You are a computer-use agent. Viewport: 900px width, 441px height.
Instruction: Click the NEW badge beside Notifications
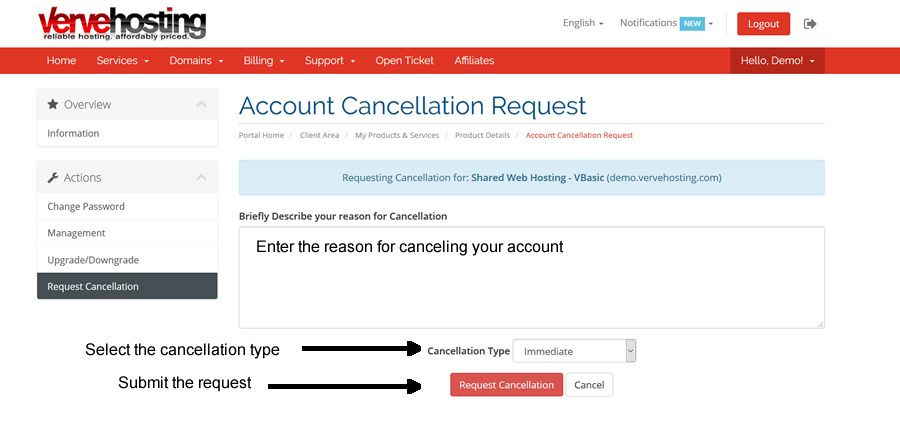click(692, 24)
